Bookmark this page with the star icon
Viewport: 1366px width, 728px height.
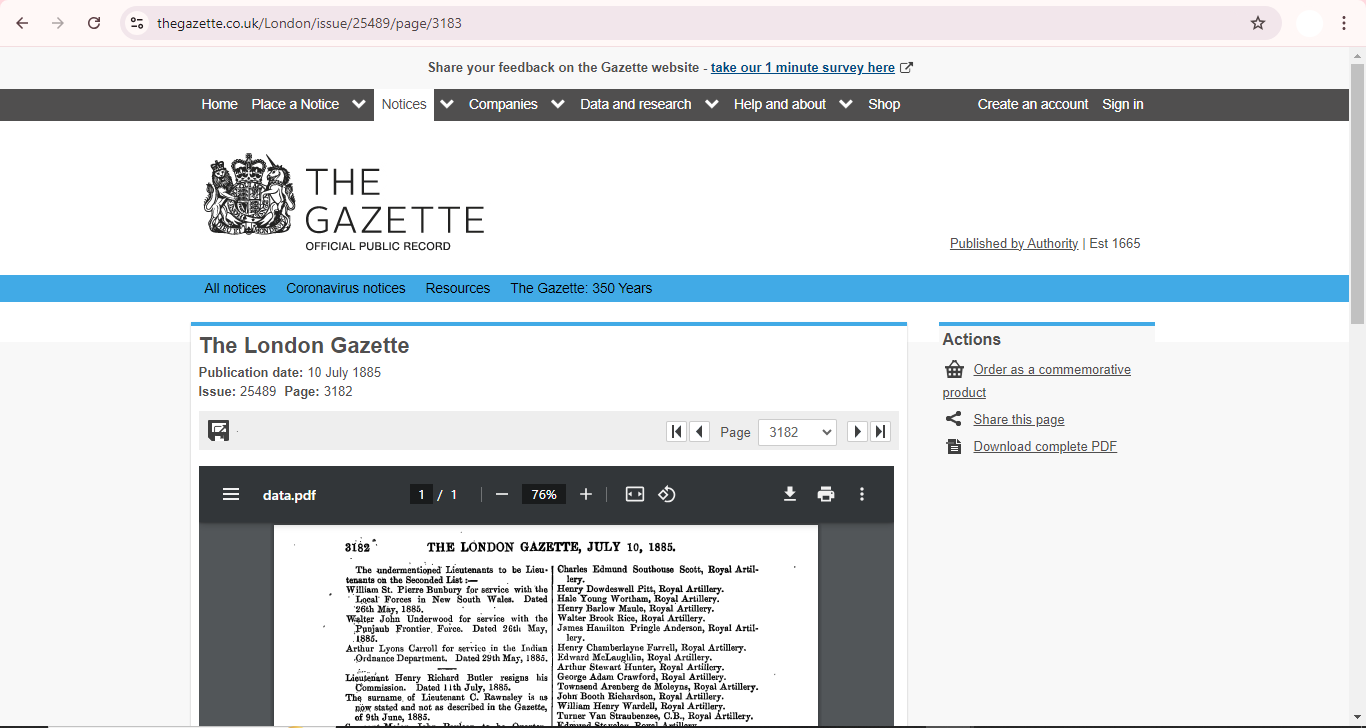point(1258,23)
